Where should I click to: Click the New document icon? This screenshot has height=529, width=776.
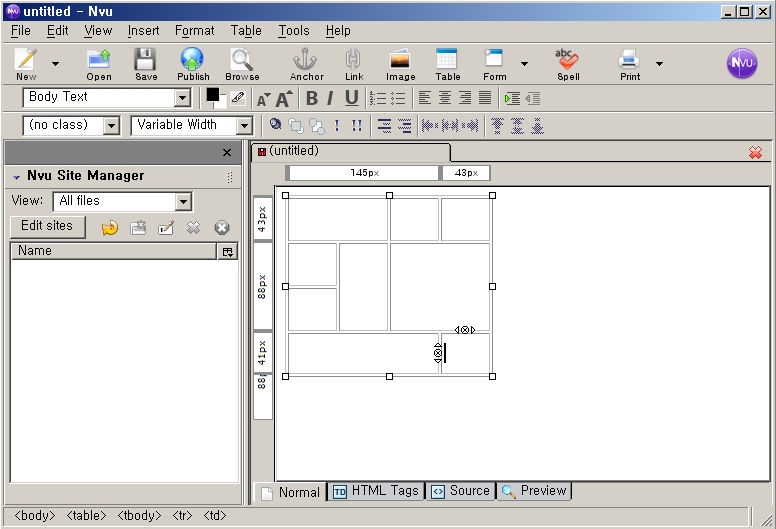pos(26,59)
